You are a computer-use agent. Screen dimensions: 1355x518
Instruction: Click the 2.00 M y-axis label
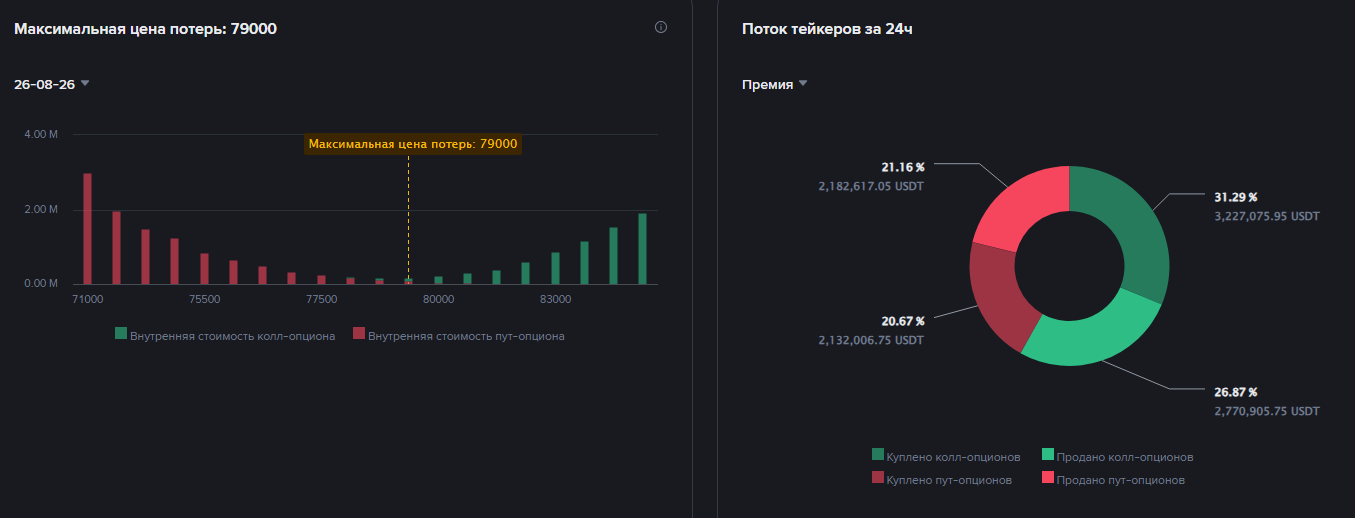(x=41, y=209)
